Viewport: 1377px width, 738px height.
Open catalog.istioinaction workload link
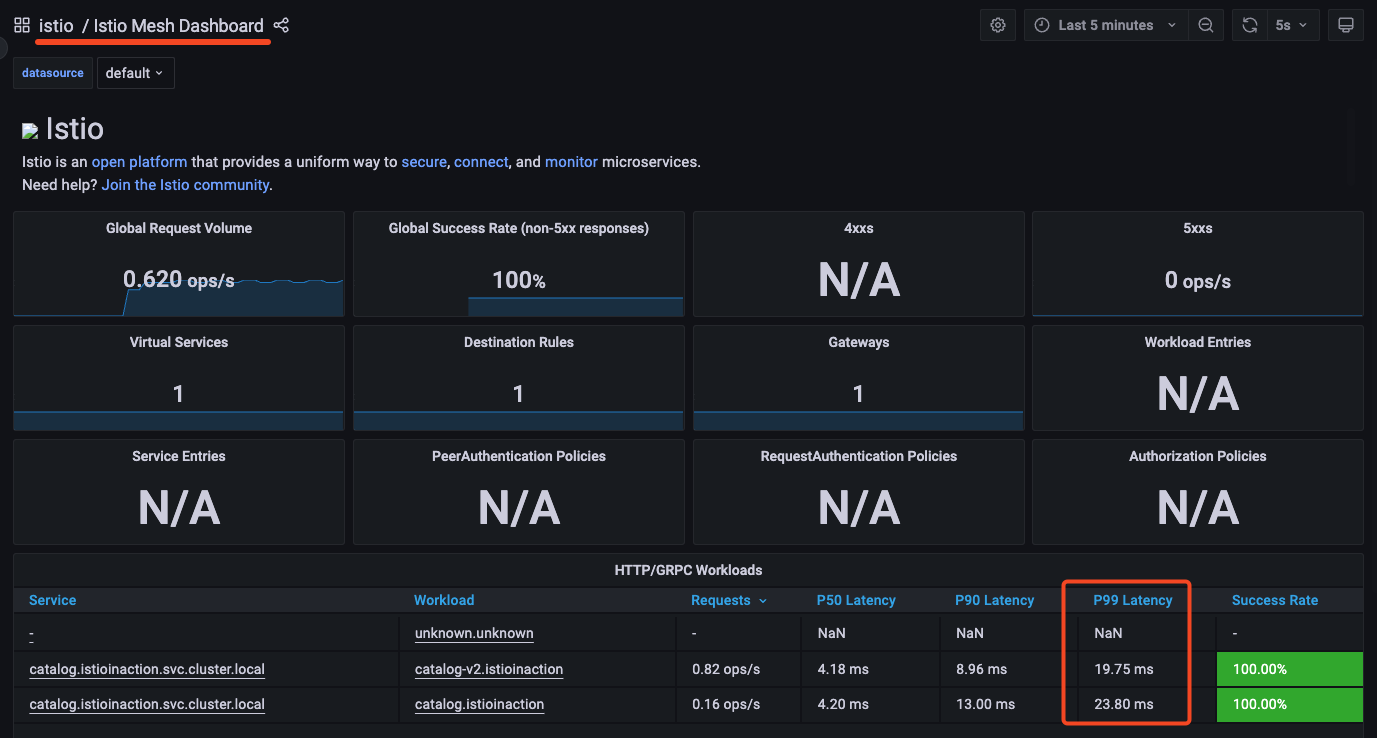pyautogui.click(x=480, y=704)
